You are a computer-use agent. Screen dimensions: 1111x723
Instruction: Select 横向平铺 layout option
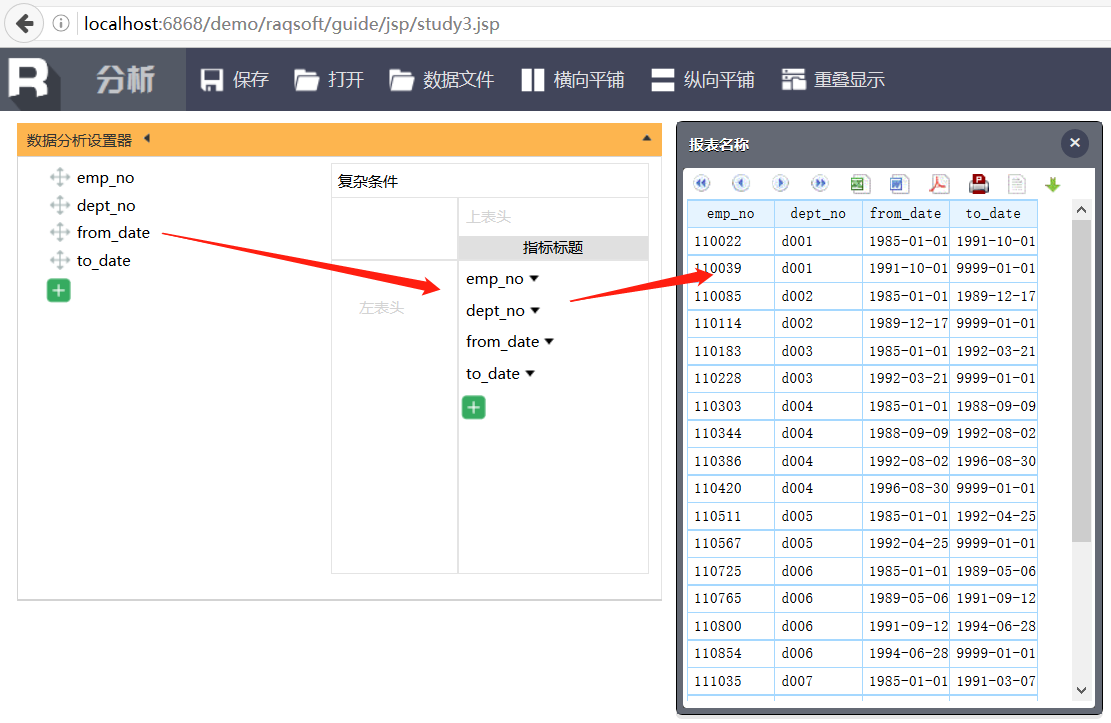click(573, 80)
